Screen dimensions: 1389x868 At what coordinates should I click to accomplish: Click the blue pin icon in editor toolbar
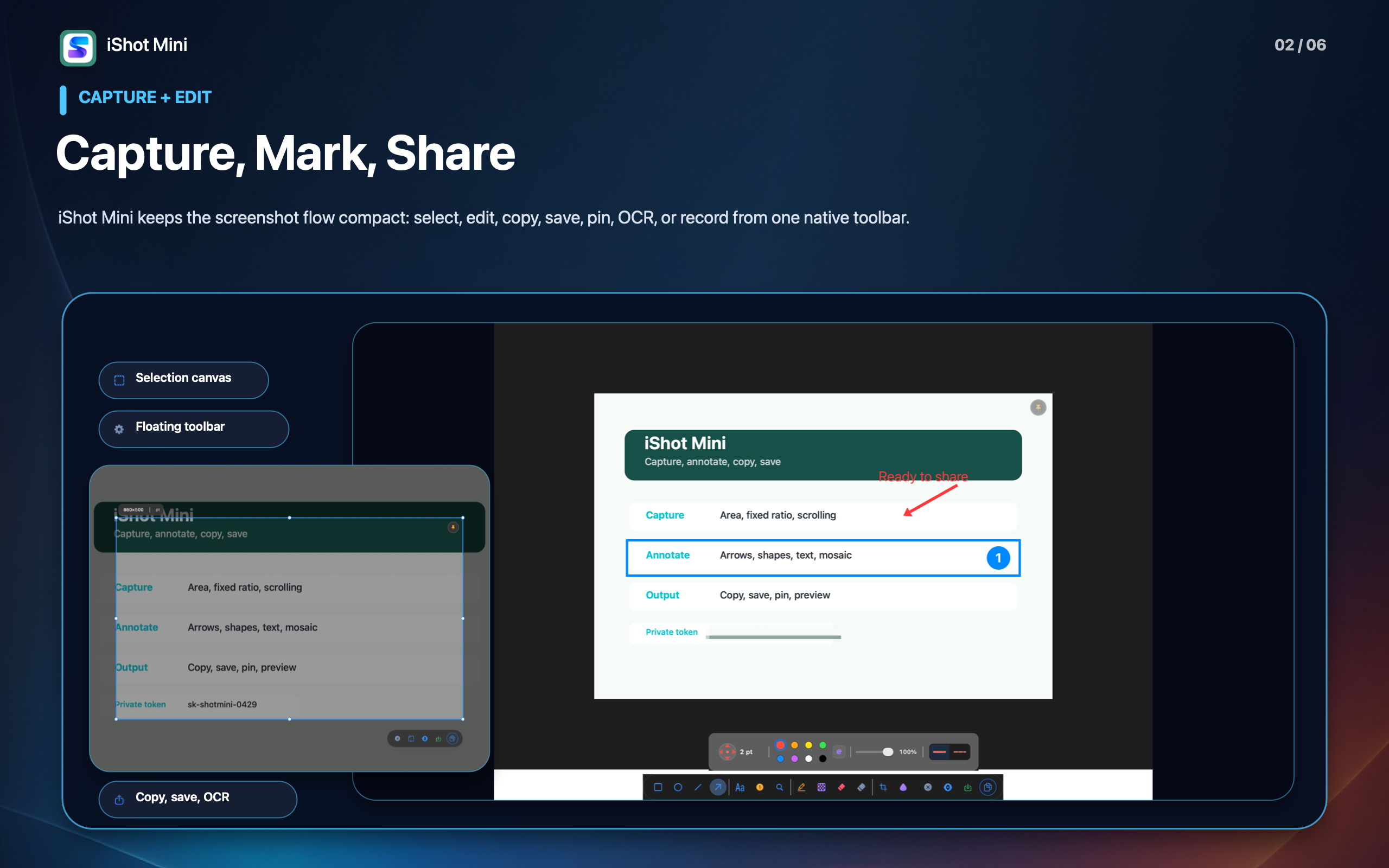click(x=948, y=787)
